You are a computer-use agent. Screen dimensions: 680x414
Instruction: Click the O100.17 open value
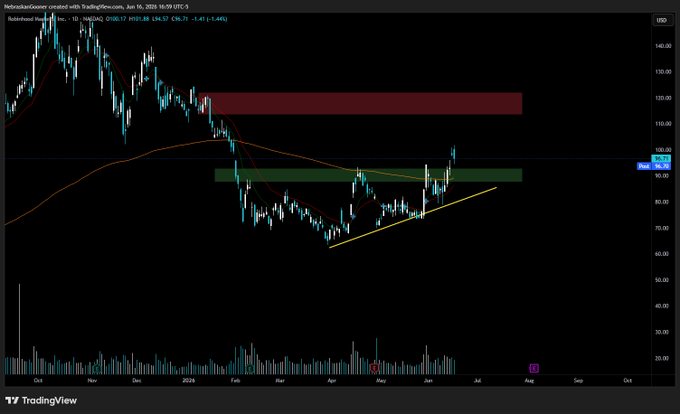click(x=116, y=19)
